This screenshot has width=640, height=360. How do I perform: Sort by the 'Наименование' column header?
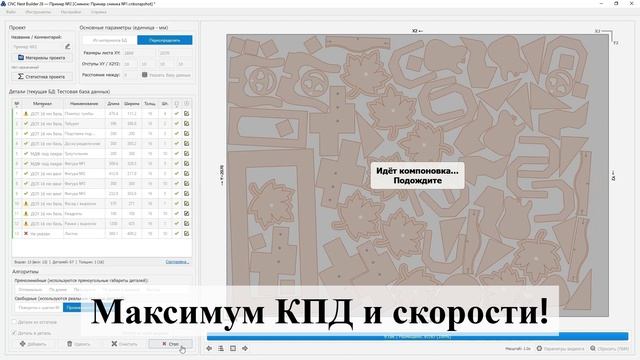click(84, 104)
